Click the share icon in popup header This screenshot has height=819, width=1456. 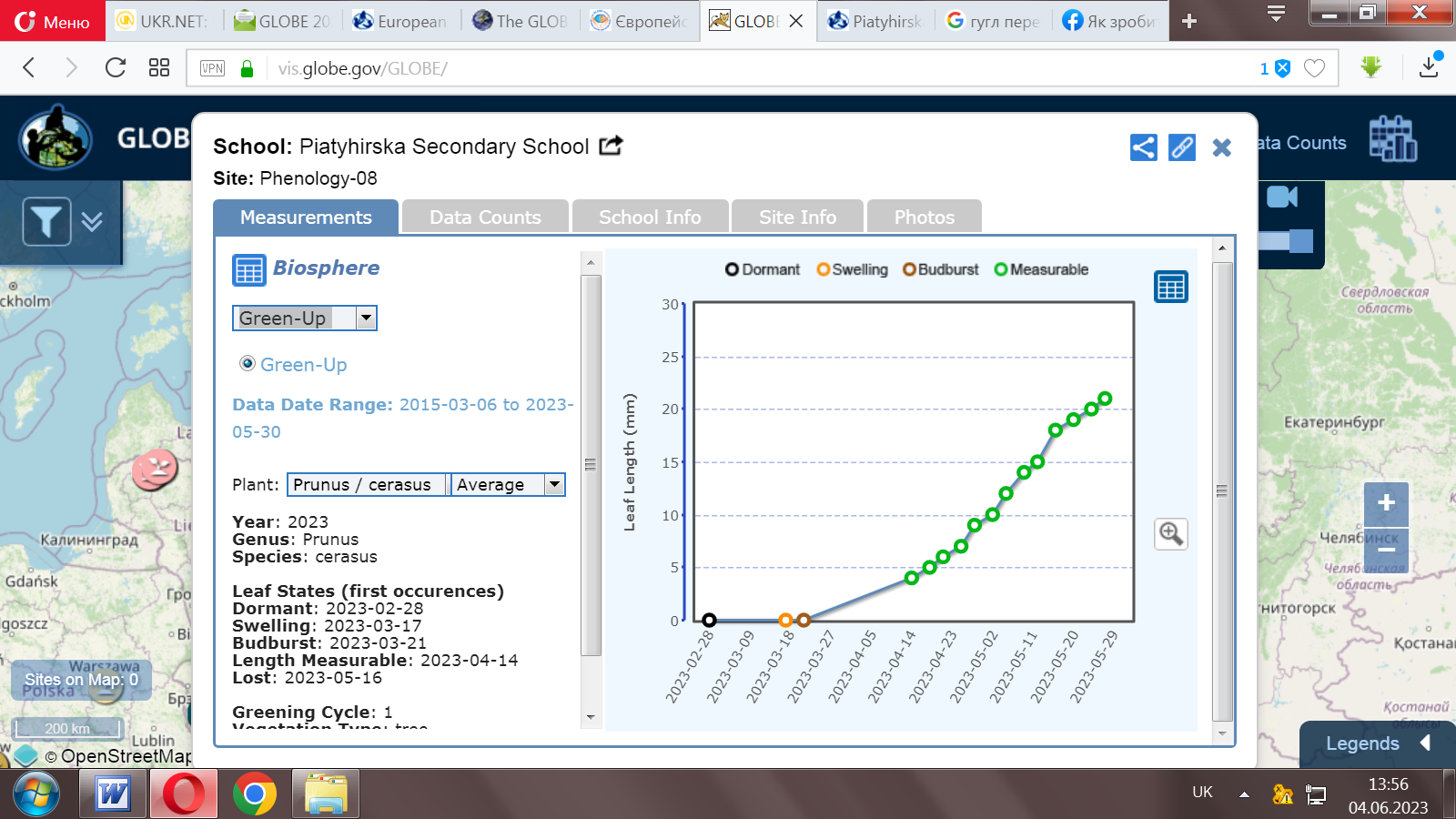(x=1144, y=147)
